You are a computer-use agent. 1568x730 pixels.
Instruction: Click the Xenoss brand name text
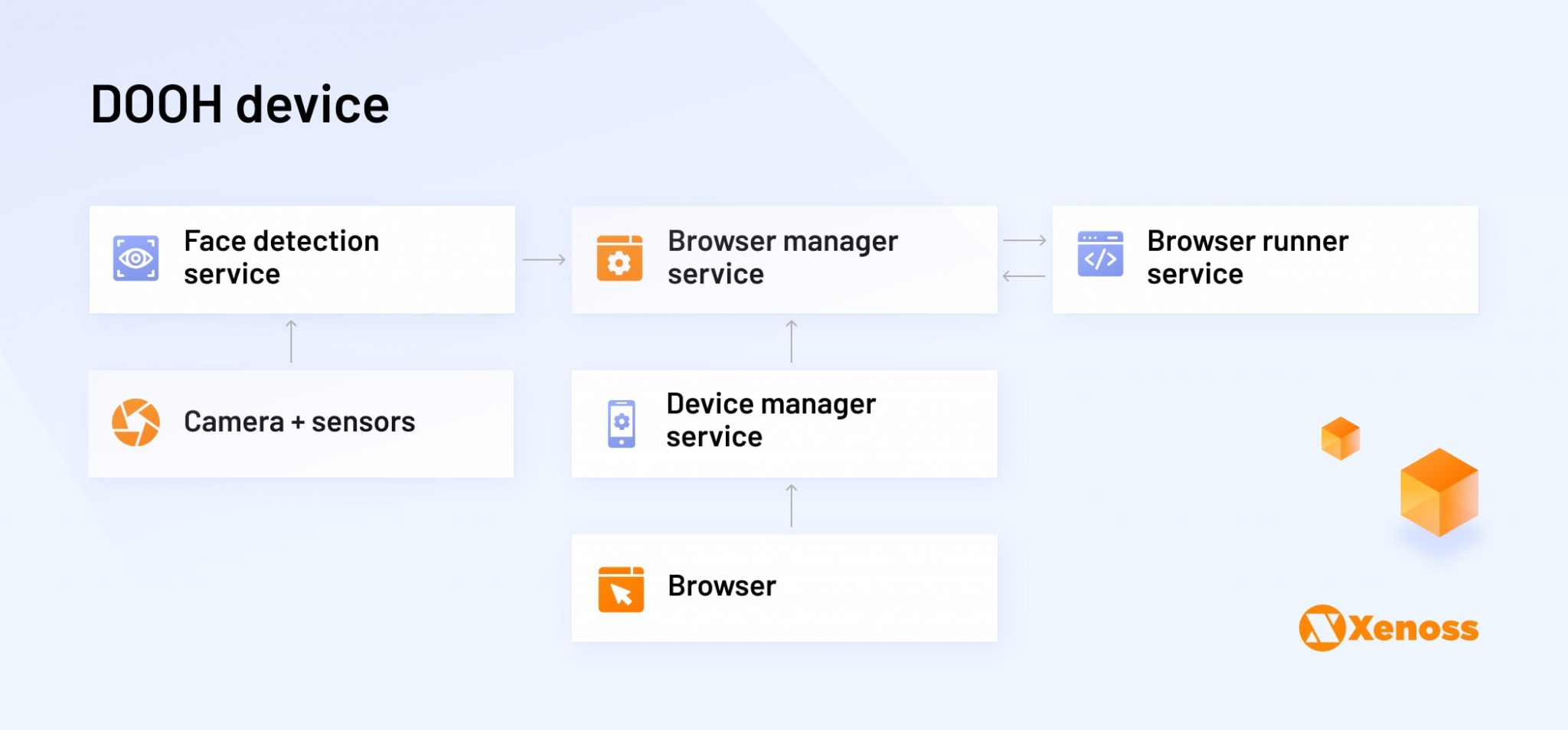[x=1413, y=628]
